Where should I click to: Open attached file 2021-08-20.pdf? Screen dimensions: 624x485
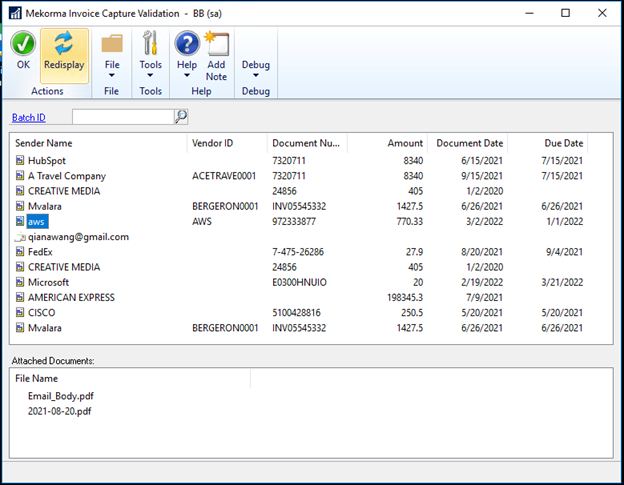[59, 411]
